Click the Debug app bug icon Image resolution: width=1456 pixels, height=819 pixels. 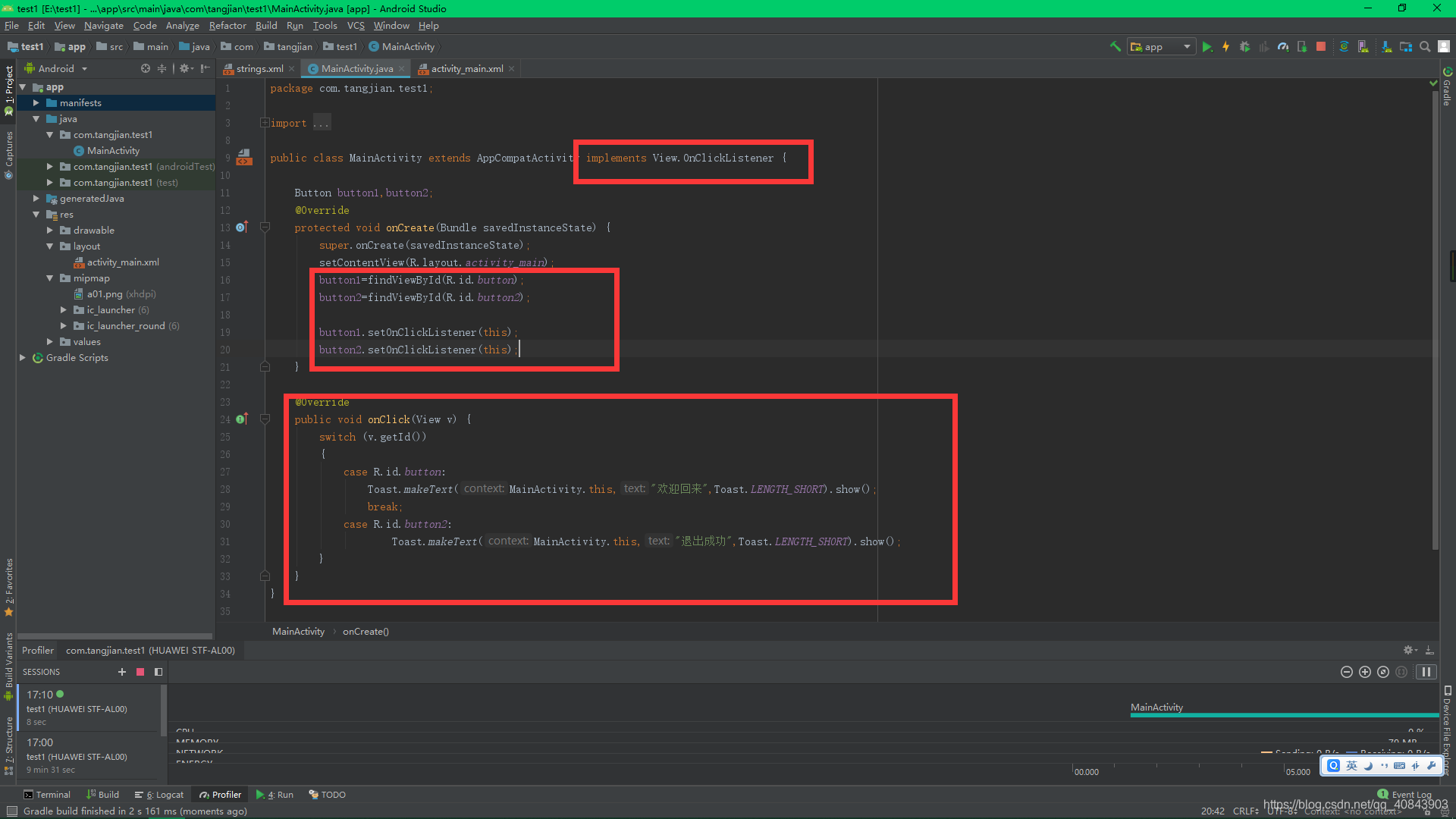1244,47
